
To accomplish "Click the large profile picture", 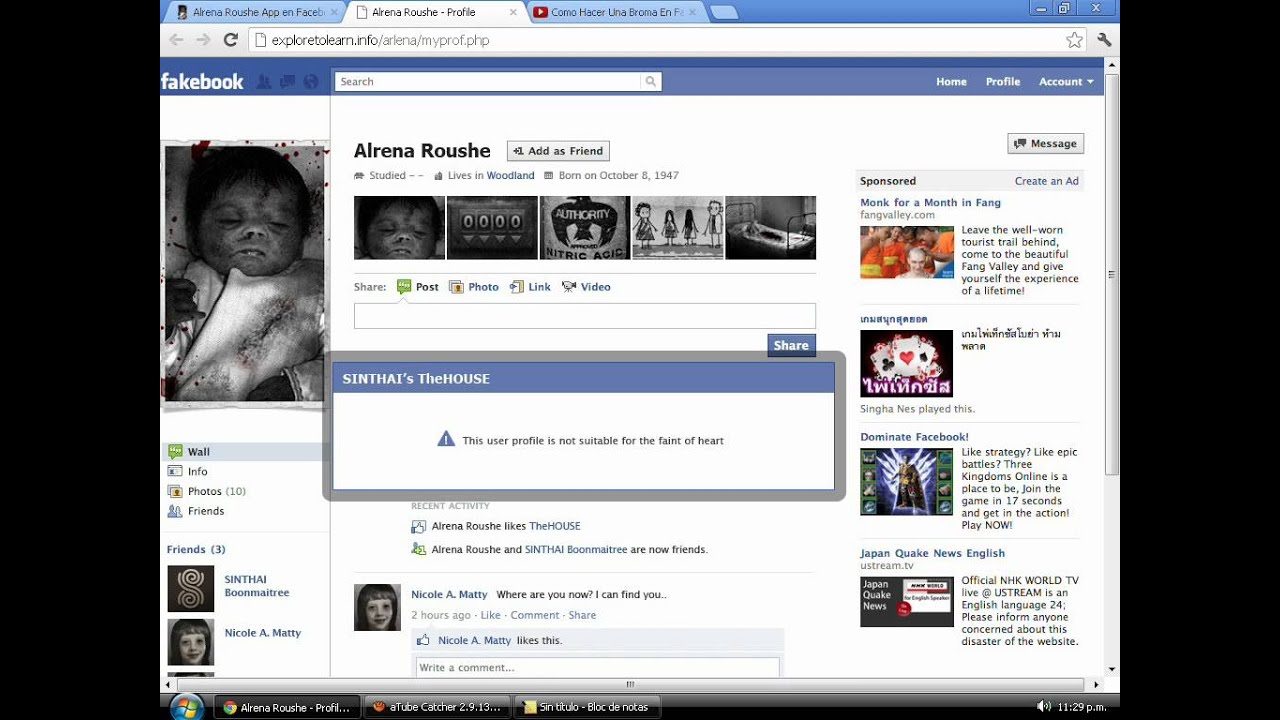I will [245, 274].
